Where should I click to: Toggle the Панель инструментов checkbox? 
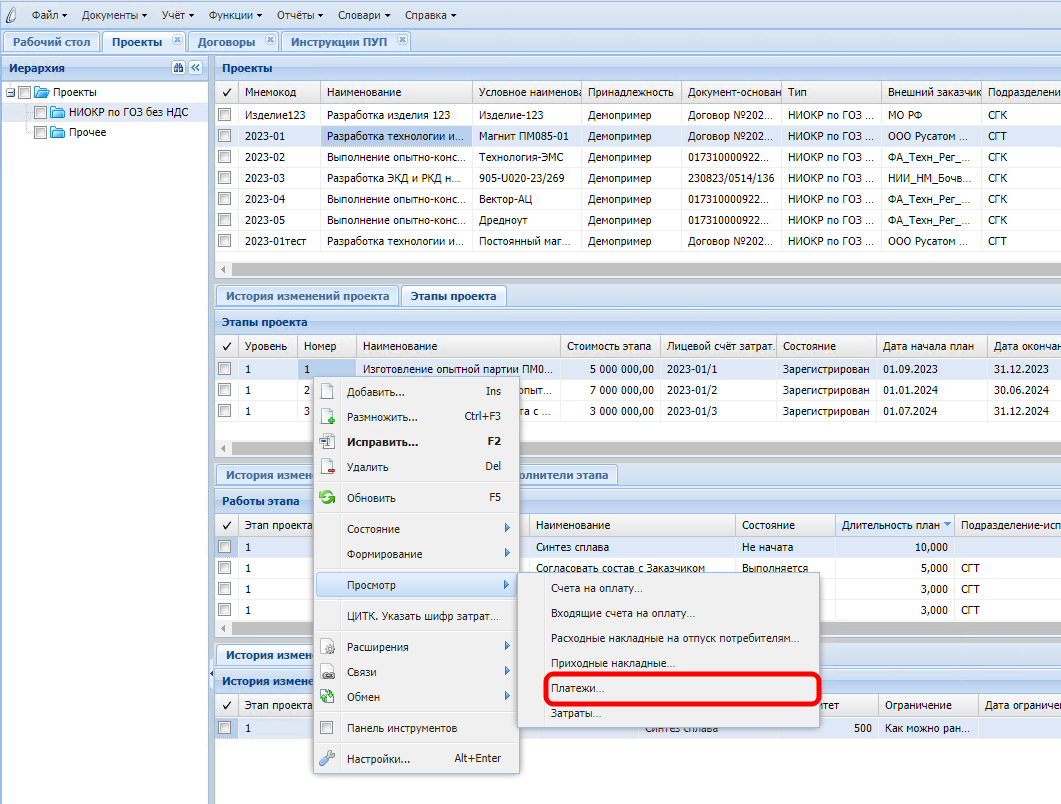click(x=327, y=728)
